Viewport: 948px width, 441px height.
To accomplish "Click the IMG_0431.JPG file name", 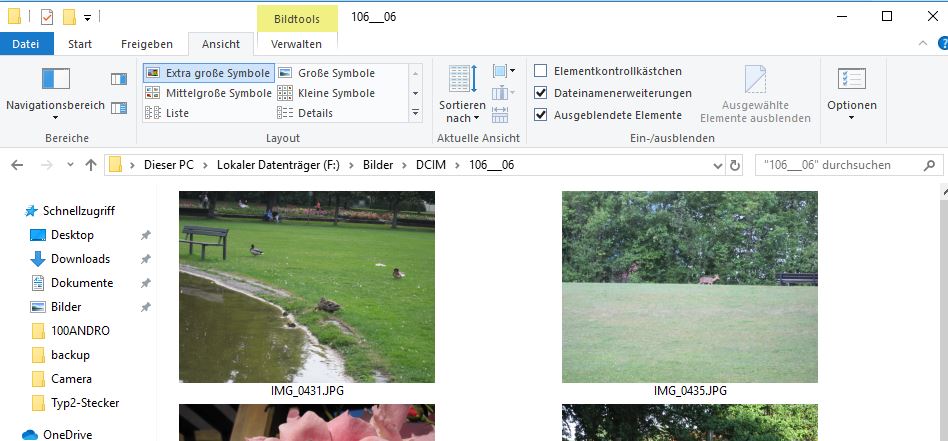I will point(307,391).
